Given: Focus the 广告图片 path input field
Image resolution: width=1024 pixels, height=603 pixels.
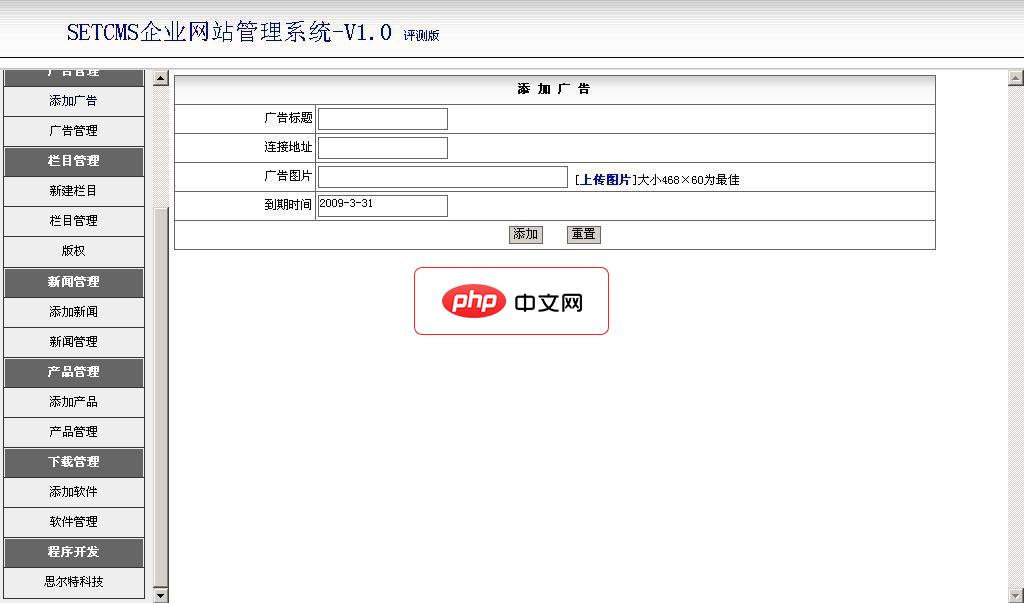Looking at the screenshot, I should pyautogui.click(x=443, y=177).
